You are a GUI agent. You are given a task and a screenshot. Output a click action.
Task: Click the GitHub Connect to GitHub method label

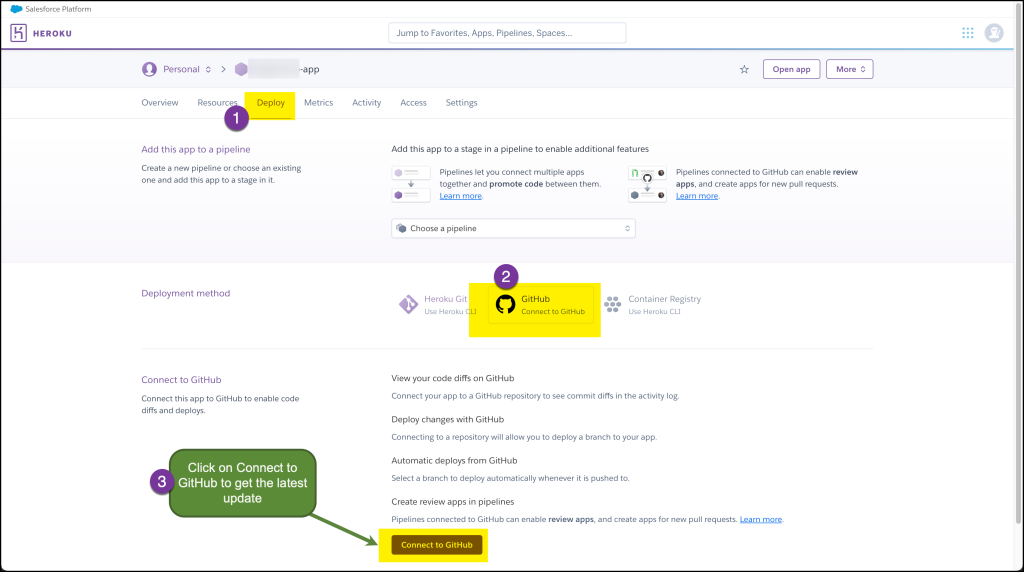[552, 305]
